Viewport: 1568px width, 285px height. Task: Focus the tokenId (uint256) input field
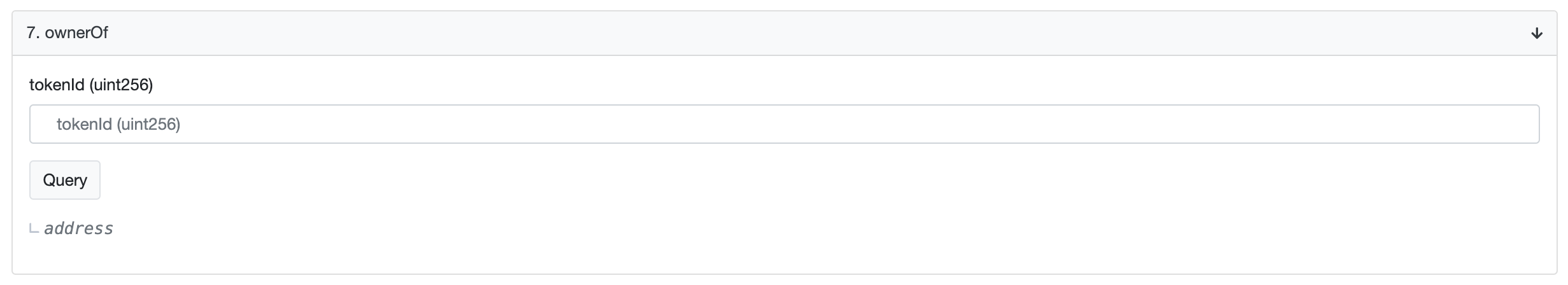[783, 124]
